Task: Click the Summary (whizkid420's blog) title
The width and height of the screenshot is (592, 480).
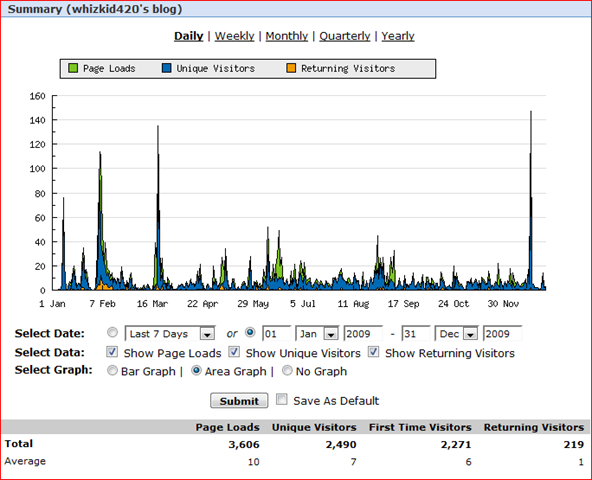Action: pos(95,9)
